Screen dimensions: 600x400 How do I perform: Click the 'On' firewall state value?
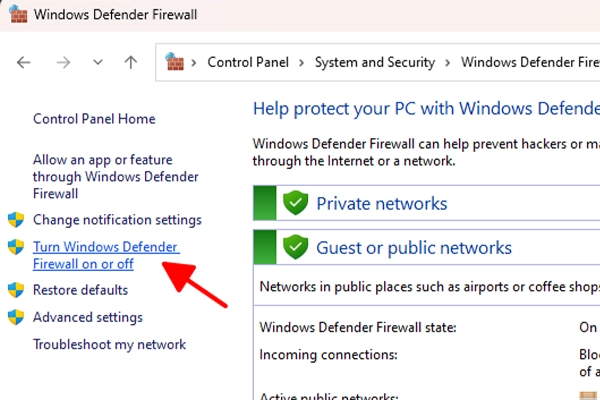(x=588, y=328)
